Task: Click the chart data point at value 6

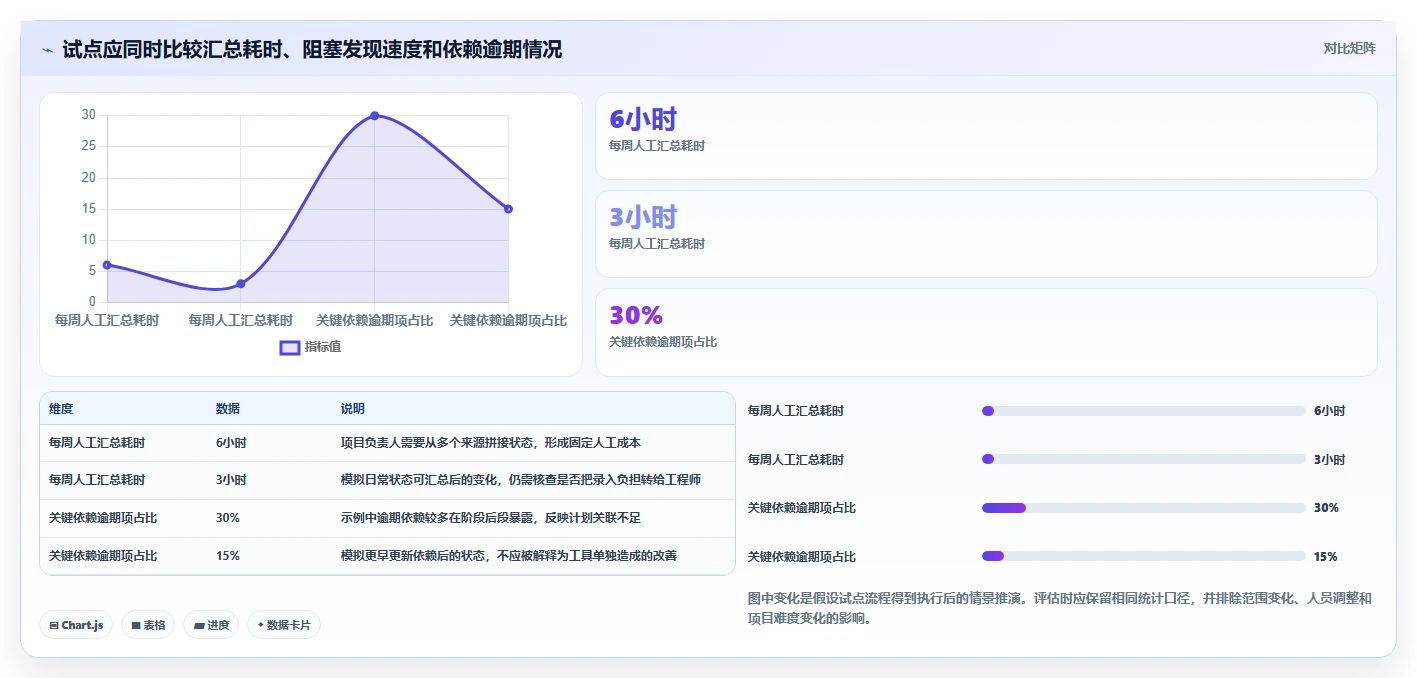Action: [107, 265]
